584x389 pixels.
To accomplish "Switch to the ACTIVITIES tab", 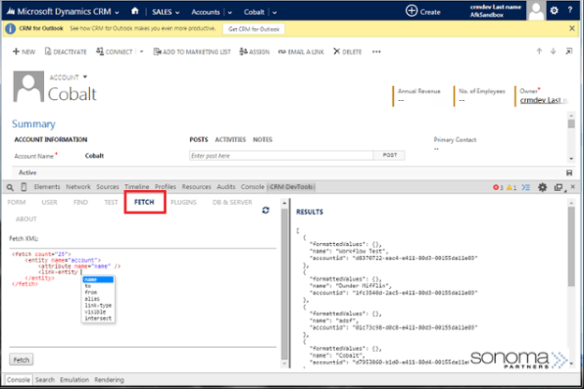I will pos(230,139).
